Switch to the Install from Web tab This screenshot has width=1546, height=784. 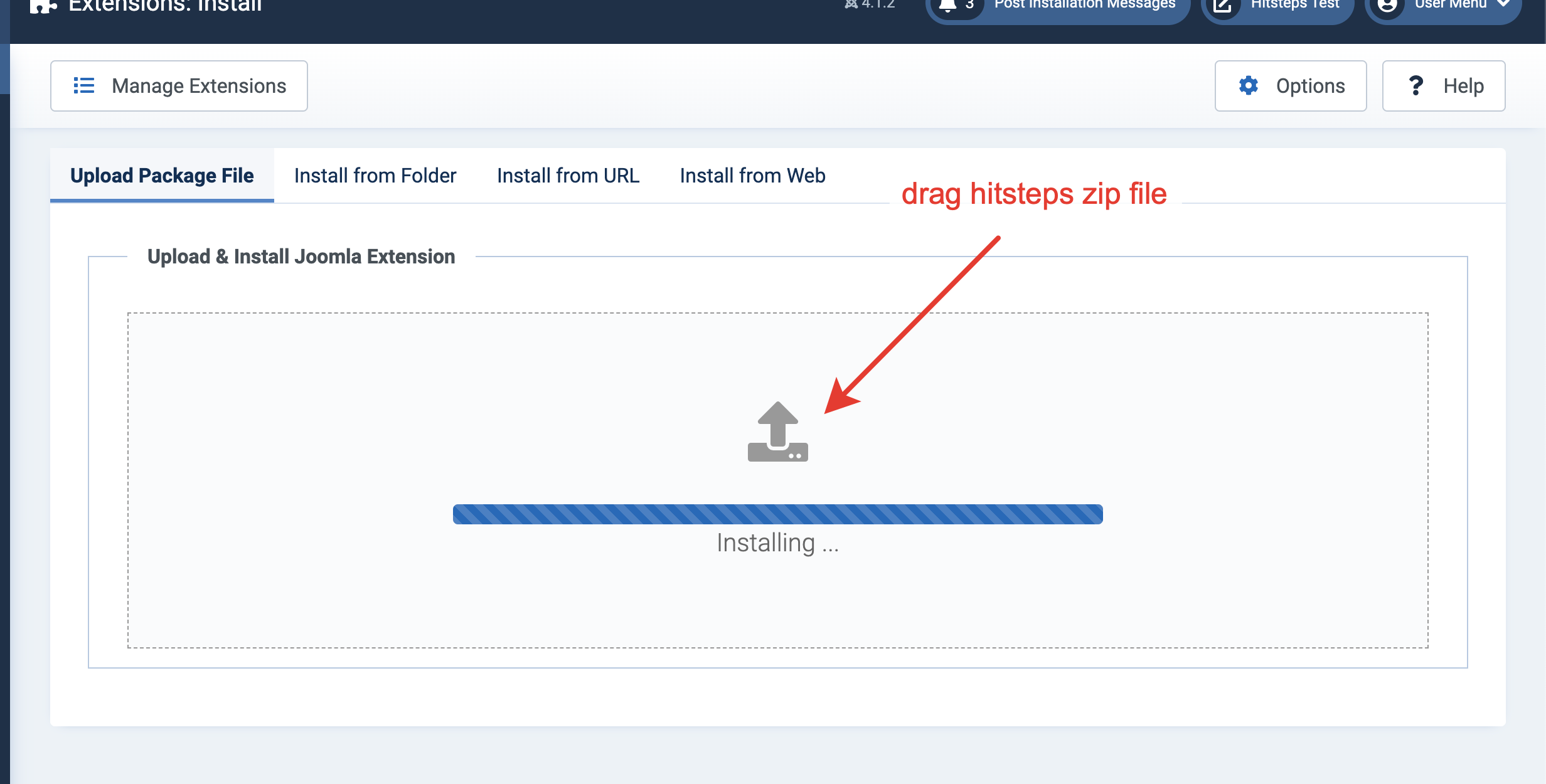752,176
